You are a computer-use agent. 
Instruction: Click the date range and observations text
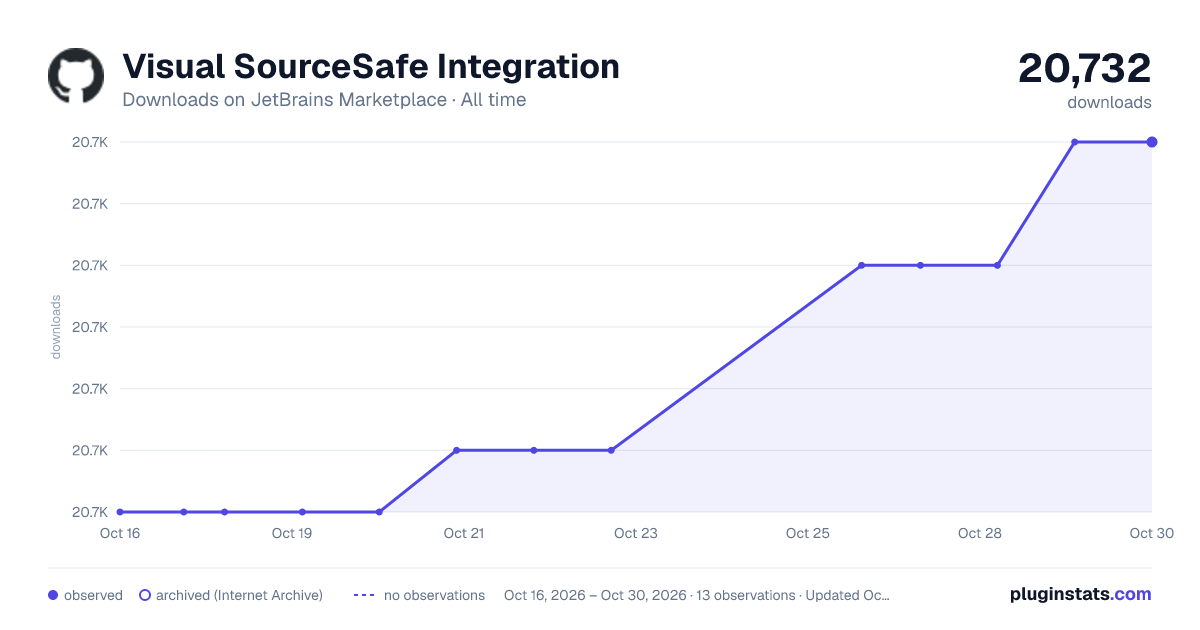[x=697, y=595]
